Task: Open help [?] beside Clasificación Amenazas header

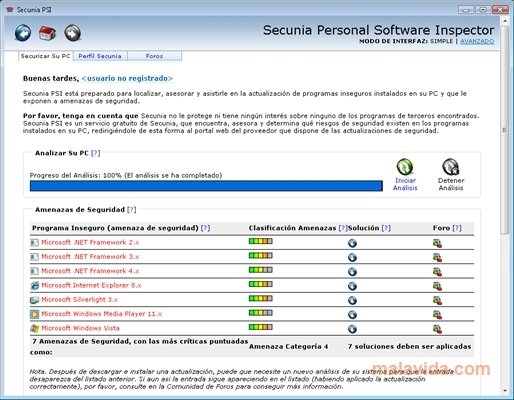Action: coord(343,228)
